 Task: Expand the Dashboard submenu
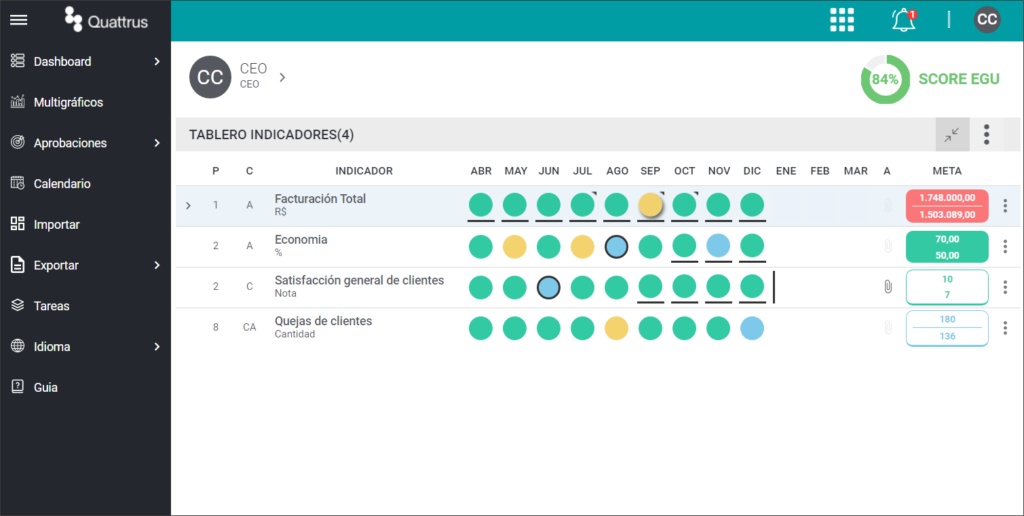(157, 61)
